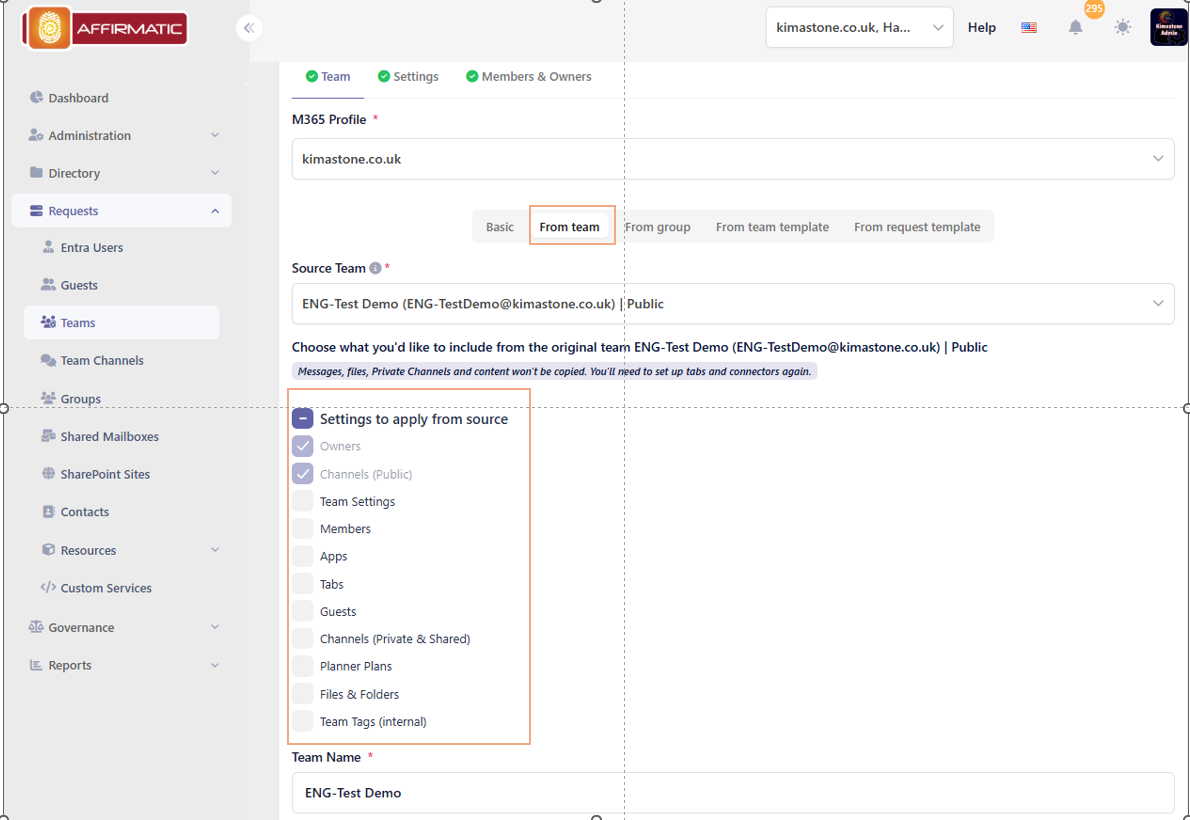Go to SharePoint Sites in sidebar
The image size is (1190, 820).
(104, 474)
